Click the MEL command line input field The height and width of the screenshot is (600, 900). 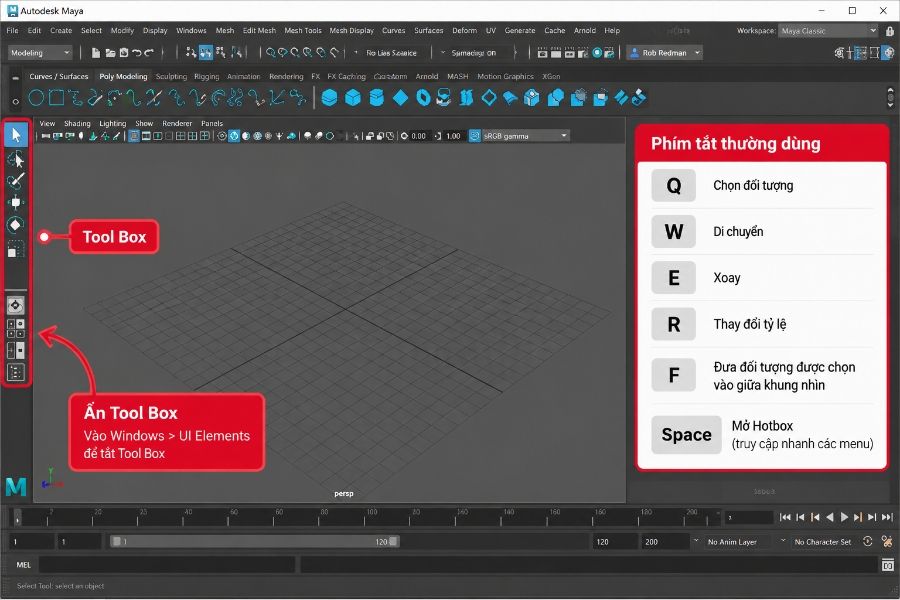click(x=166, y=565)
